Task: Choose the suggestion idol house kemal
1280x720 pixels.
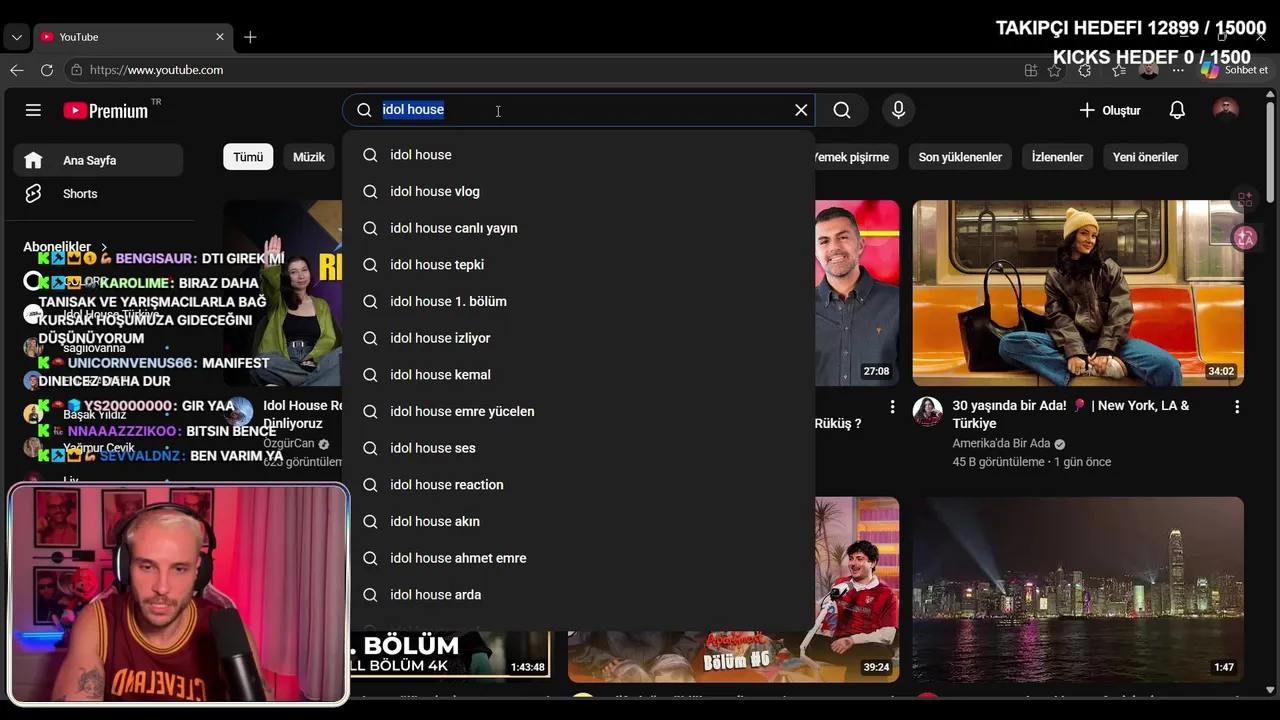Action: pyautogui.click(x=578, y=375)
